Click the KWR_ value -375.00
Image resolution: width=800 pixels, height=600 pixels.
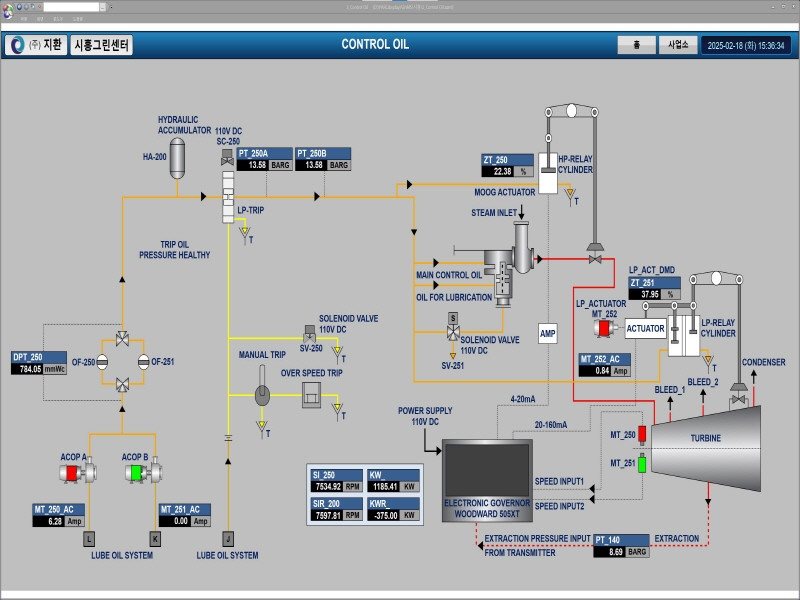point(384,516)
